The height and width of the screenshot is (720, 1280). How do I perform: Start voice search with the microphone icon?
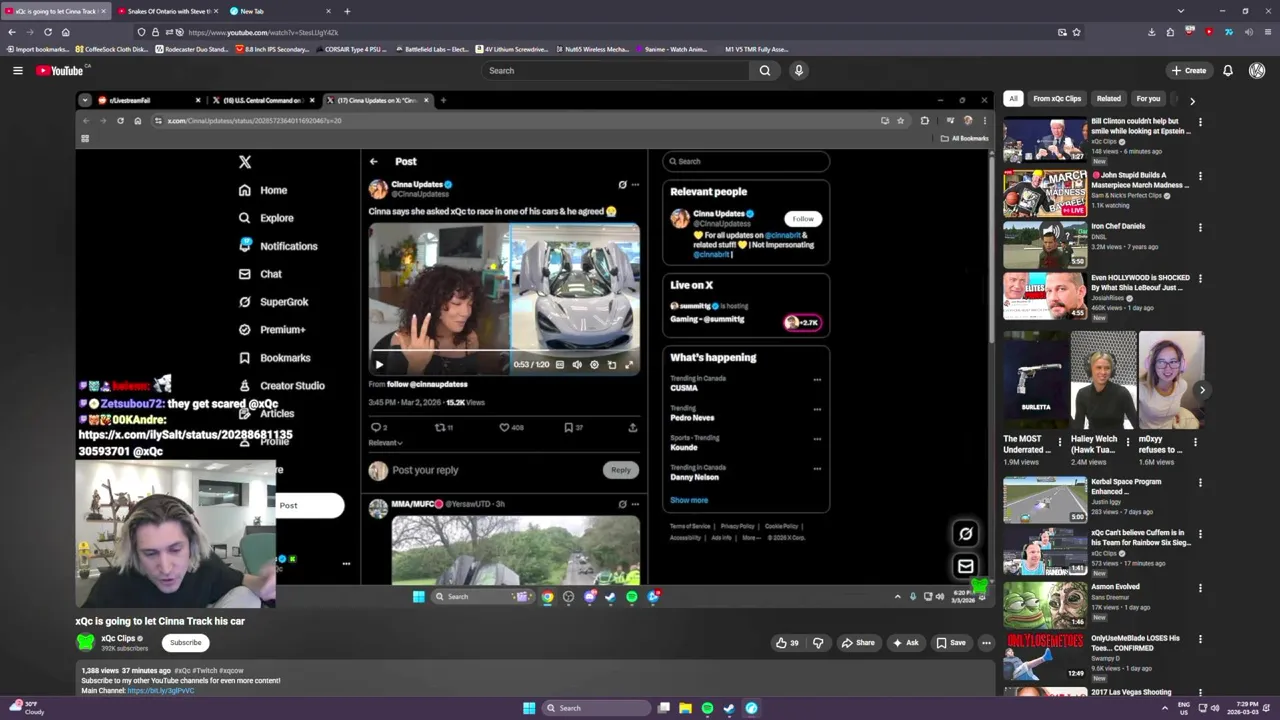click(x=798, y=70)
